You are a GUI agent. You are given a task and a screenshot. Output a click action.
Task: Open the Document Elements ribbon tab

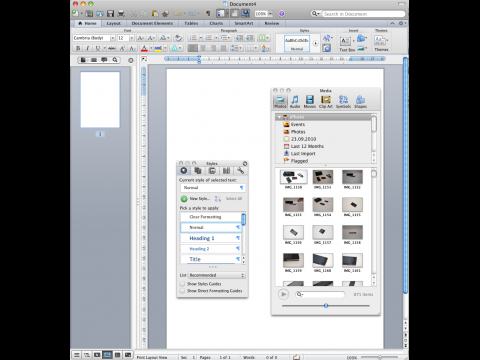click(x=152, y=23)
